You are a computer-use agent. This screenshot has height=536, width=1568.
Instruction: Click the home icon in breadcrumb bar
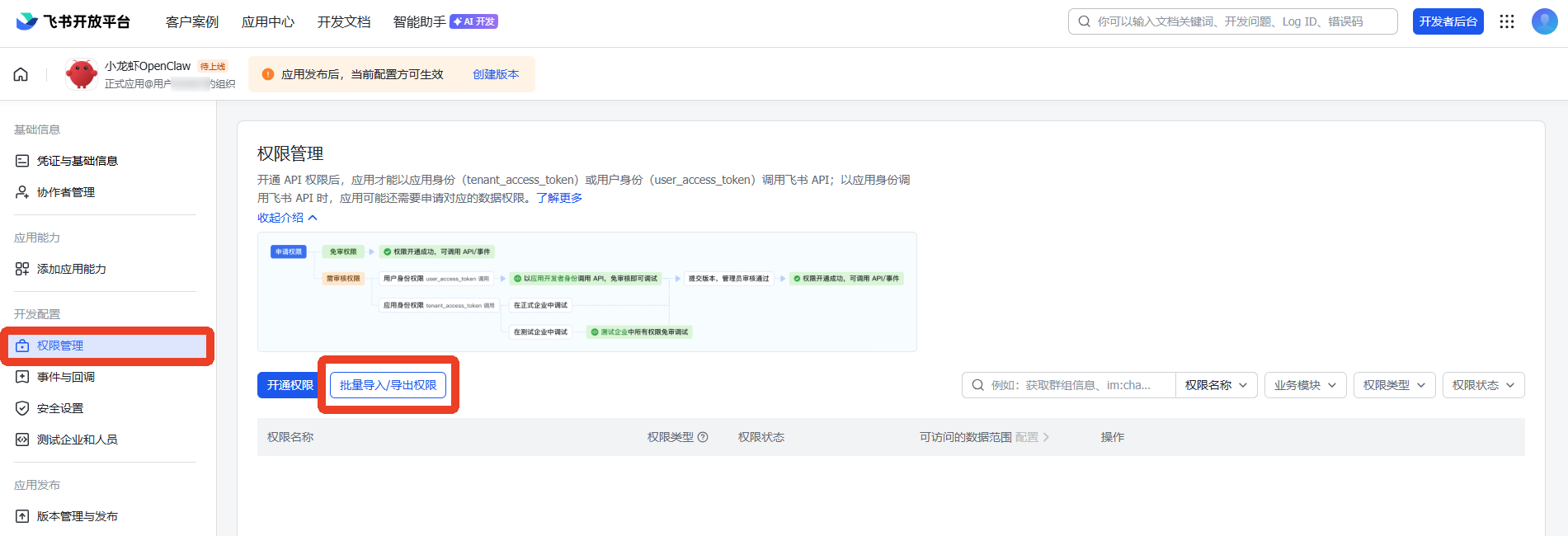(21, 74)
